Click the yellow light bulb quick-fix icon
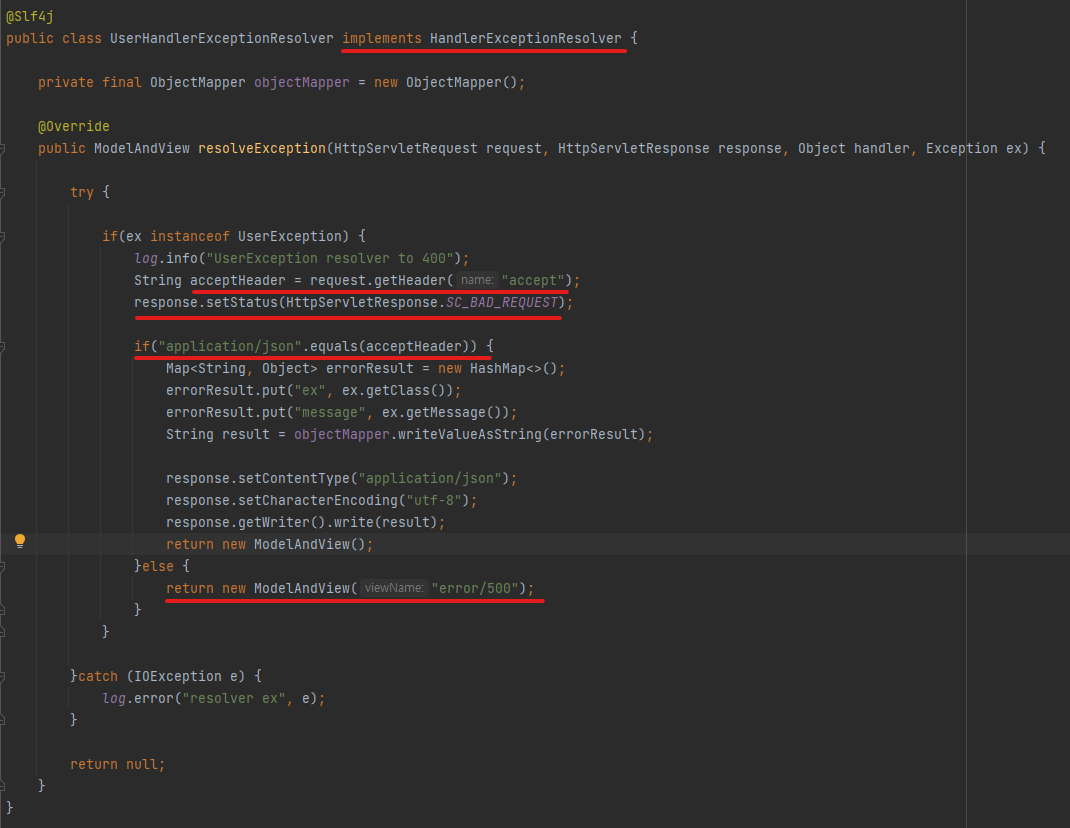The image size is (1070, 828). (20, 541)
